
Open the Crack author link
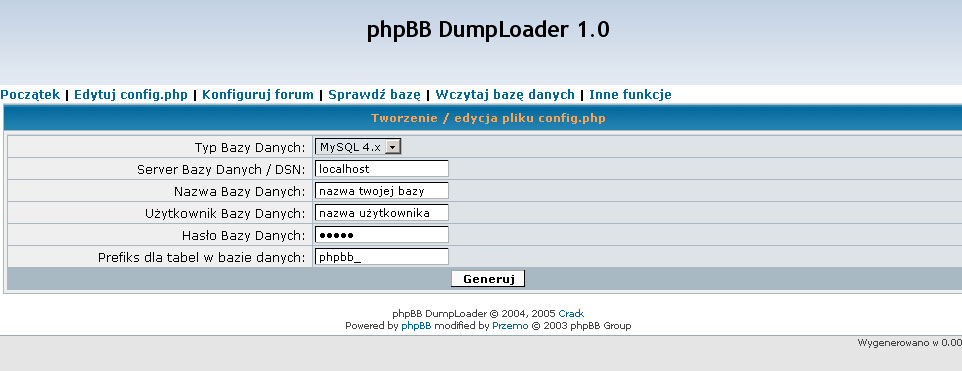tap(571, 314)
